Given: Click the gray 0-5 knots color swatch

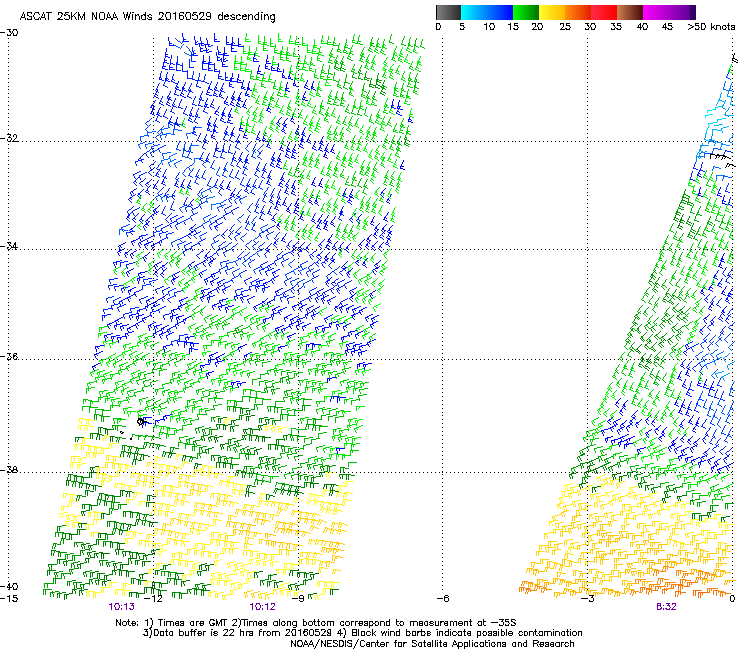Looking at the screenshot, I should click(448, 13).
